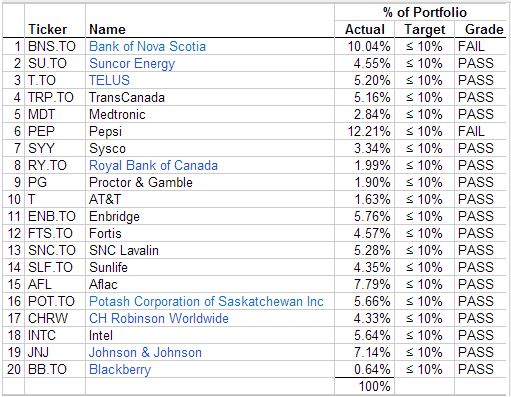
Task: Select the Pepsi 12.21% actual cell
Action: pyautogui.click(x=364, y=131)
